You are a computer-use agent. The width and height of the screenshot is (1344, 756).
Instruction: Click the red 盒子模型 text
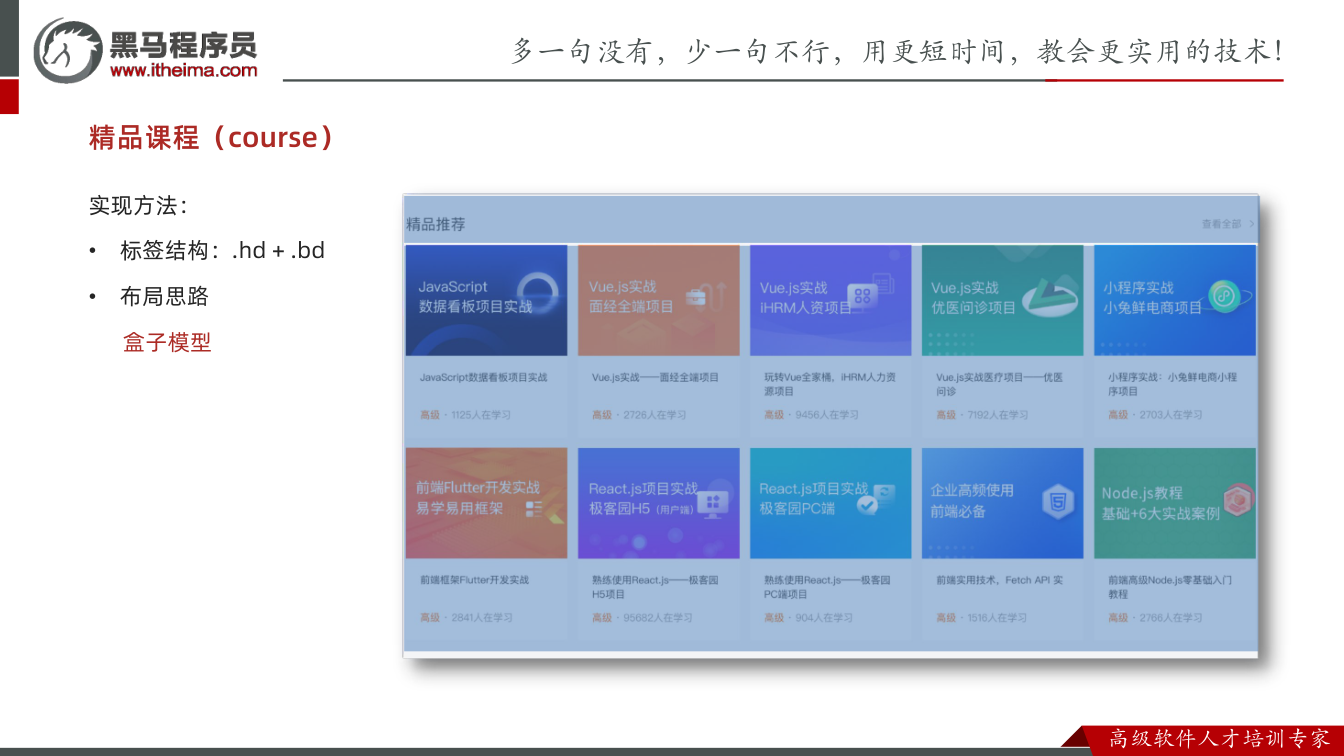pyautogui.click(x=167, y=342)
